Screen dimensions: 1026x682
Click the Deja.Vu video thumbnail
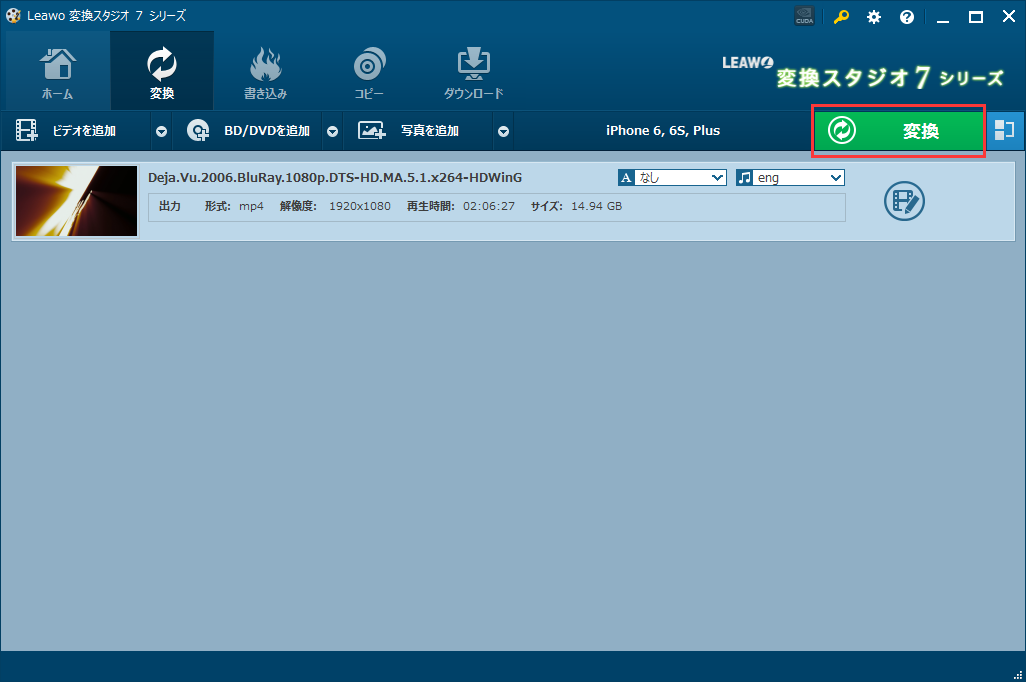tap(76, 201)
